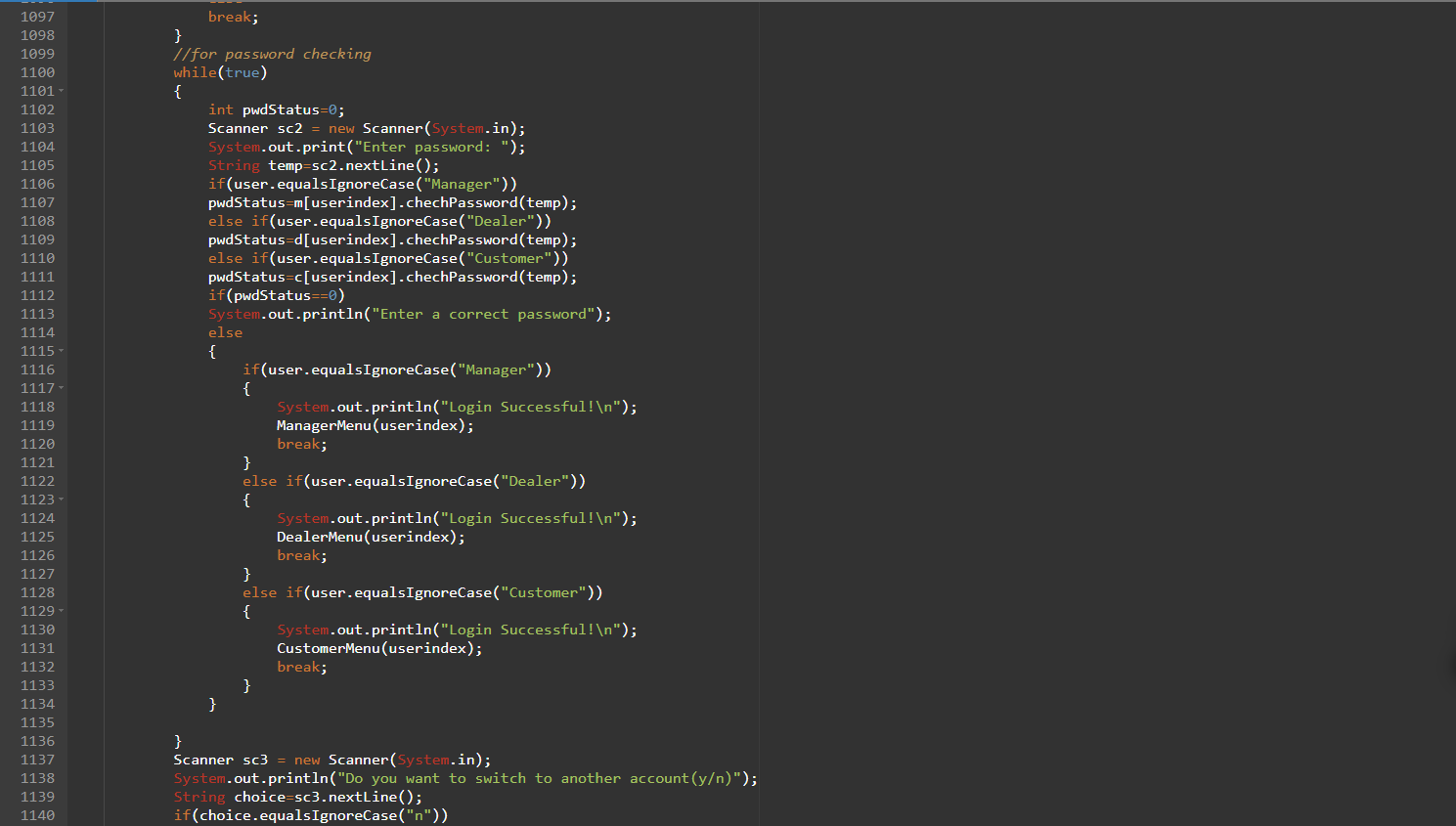This screenshot has width=1456, height=826.
Task: Click the closing brace on line 1136
Action: pyautogui.click(x=178, y=741)
